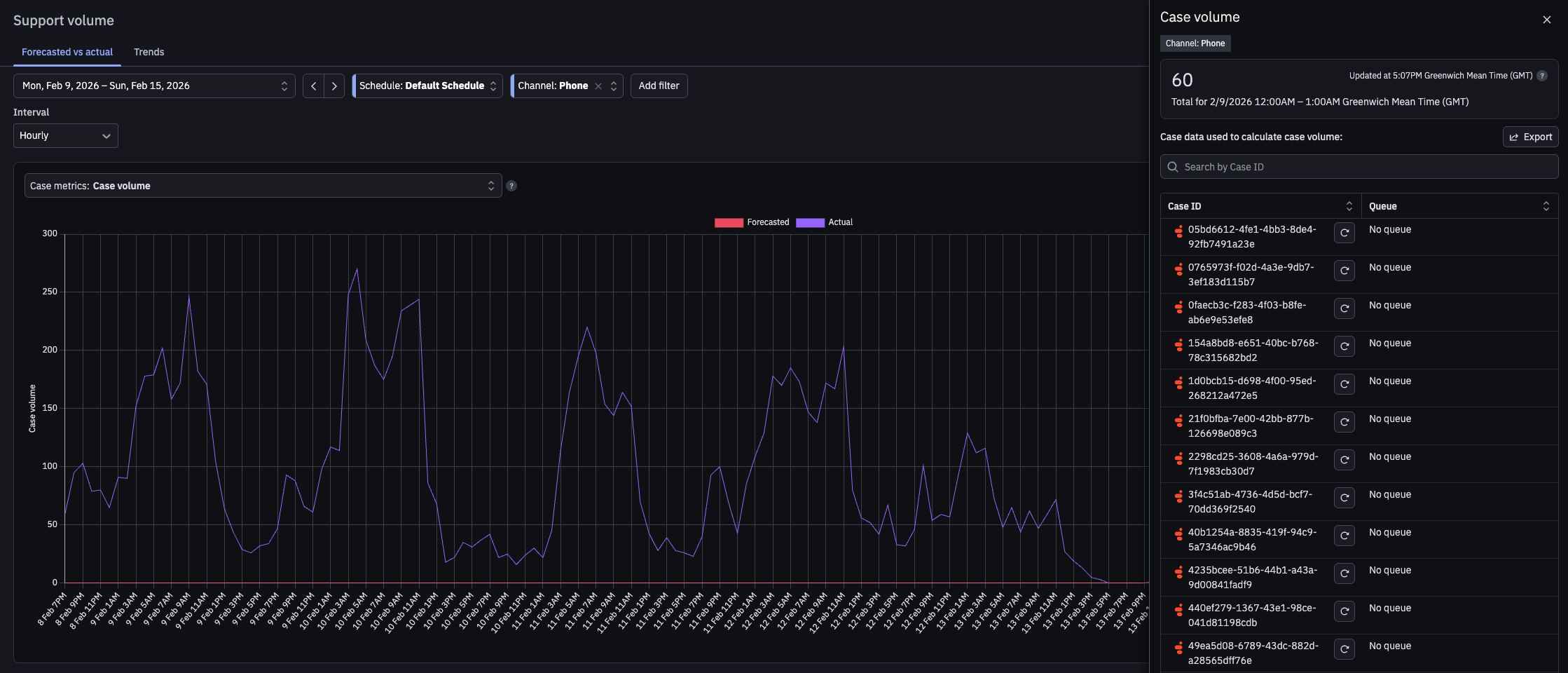Refresh case 0765973f-f02d-4a3e-9db7-3ef183d115b7
Viewport: 1568px width, 673px height.
1344,271
